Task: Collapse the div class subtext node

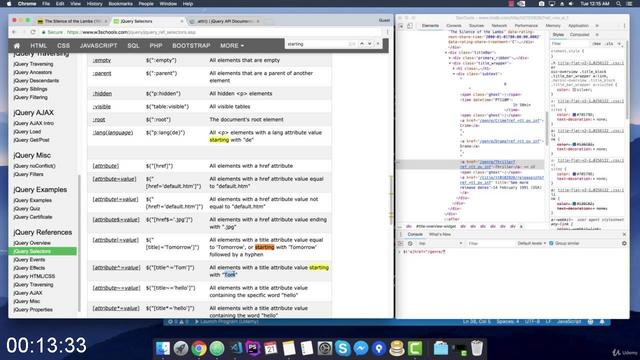Action: click(453, 74)
